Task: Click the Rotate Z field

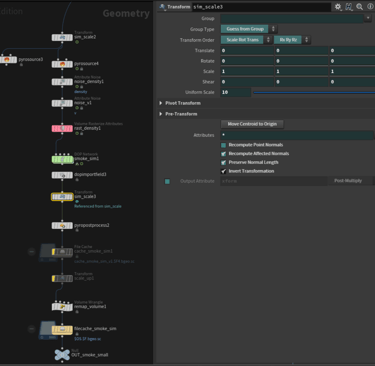Action: pyautogui.click(x=352, y=61)
